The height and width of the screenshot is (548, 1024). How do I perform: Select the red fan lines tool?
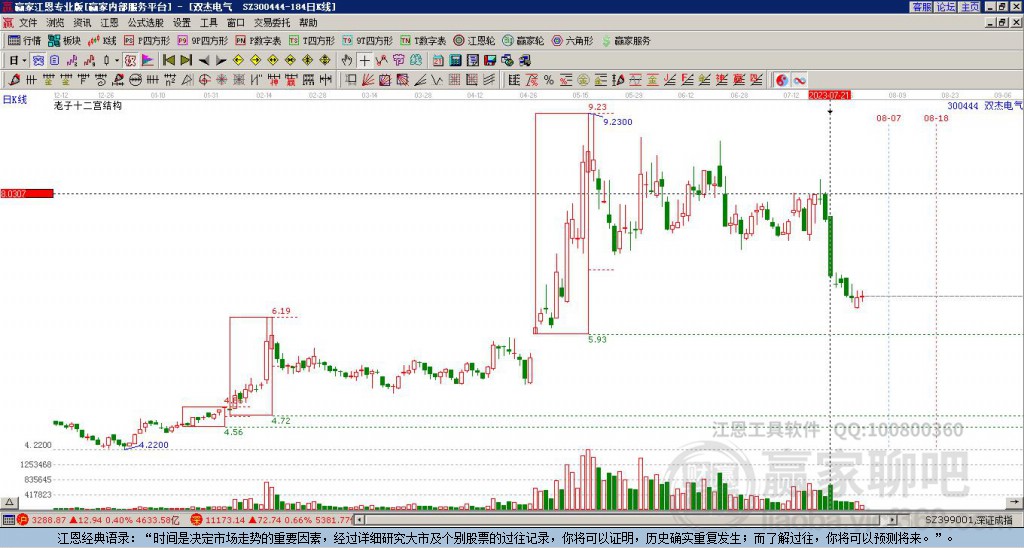[x=368, y=80]
